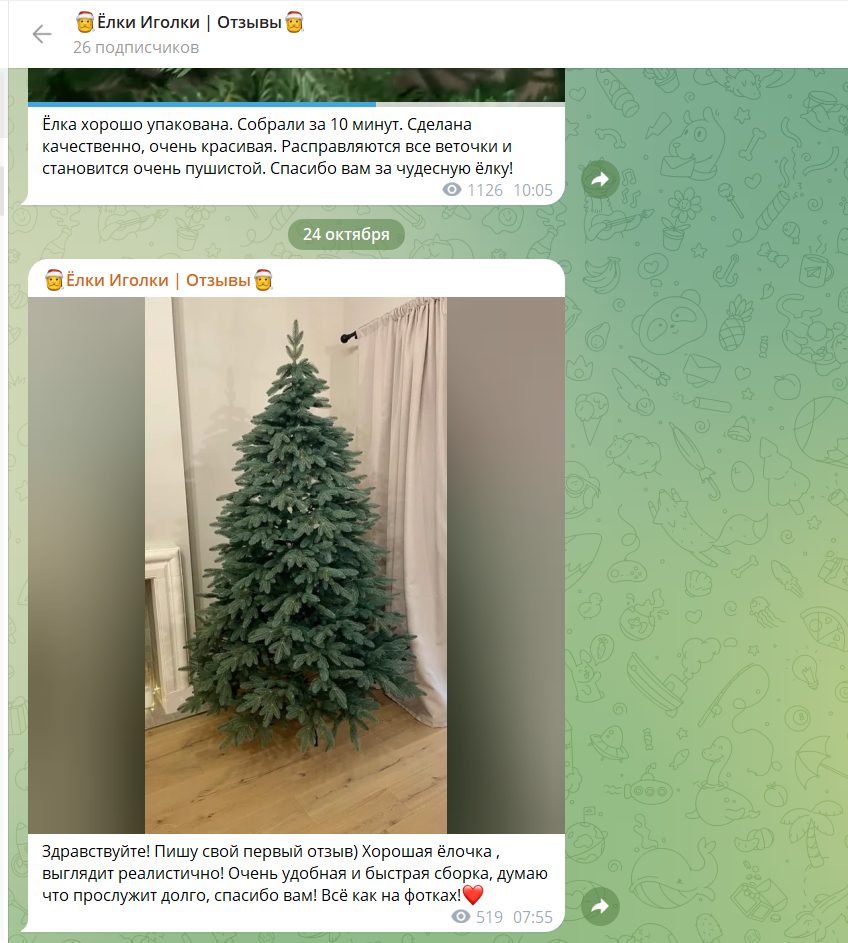Viewport: 848px width, 943px height.
Task: Select the Ёлка хорошо упакована message text
Action: (277, 146)
